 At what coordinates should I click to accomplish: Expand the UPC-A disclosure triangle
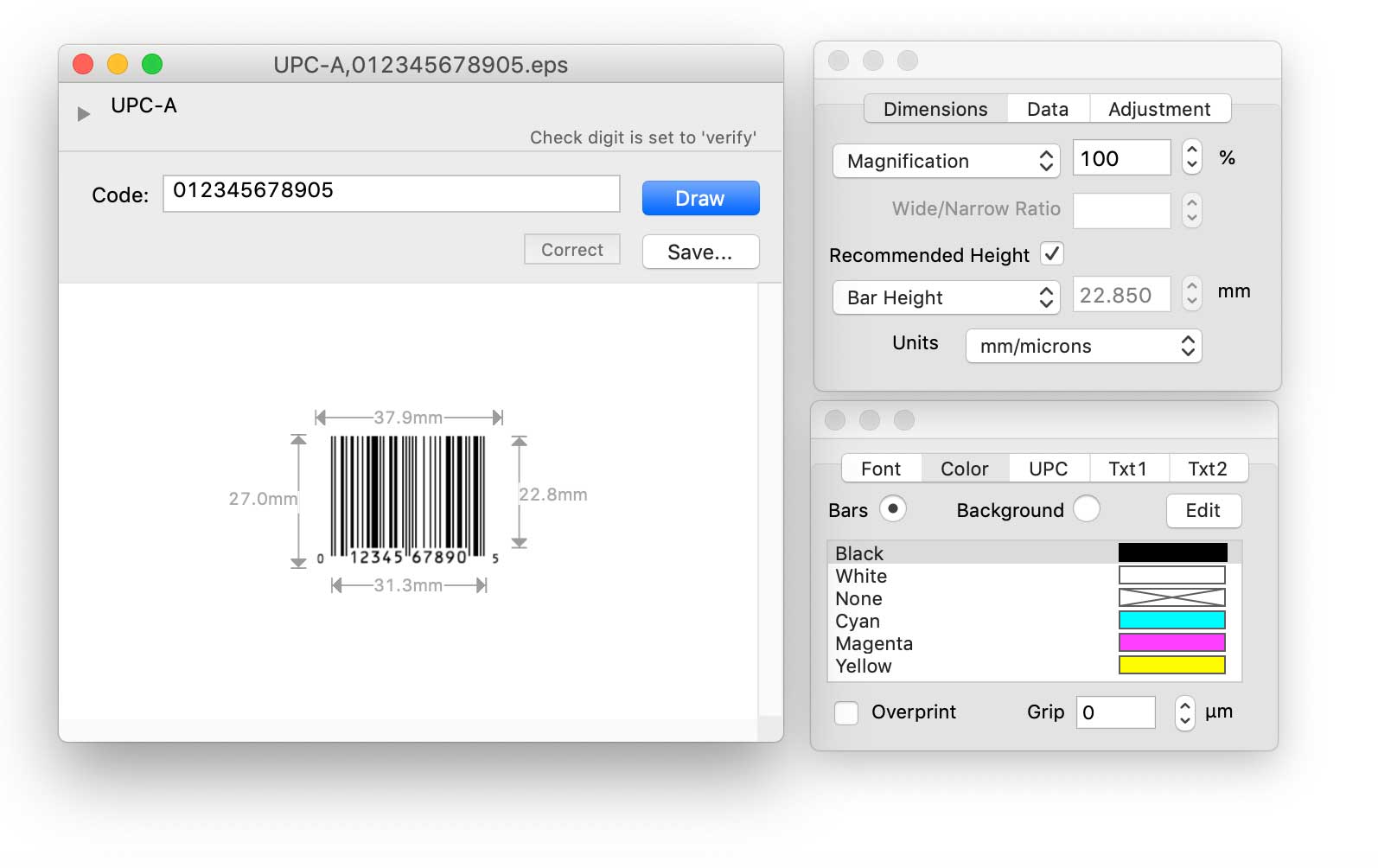[83, 114]
